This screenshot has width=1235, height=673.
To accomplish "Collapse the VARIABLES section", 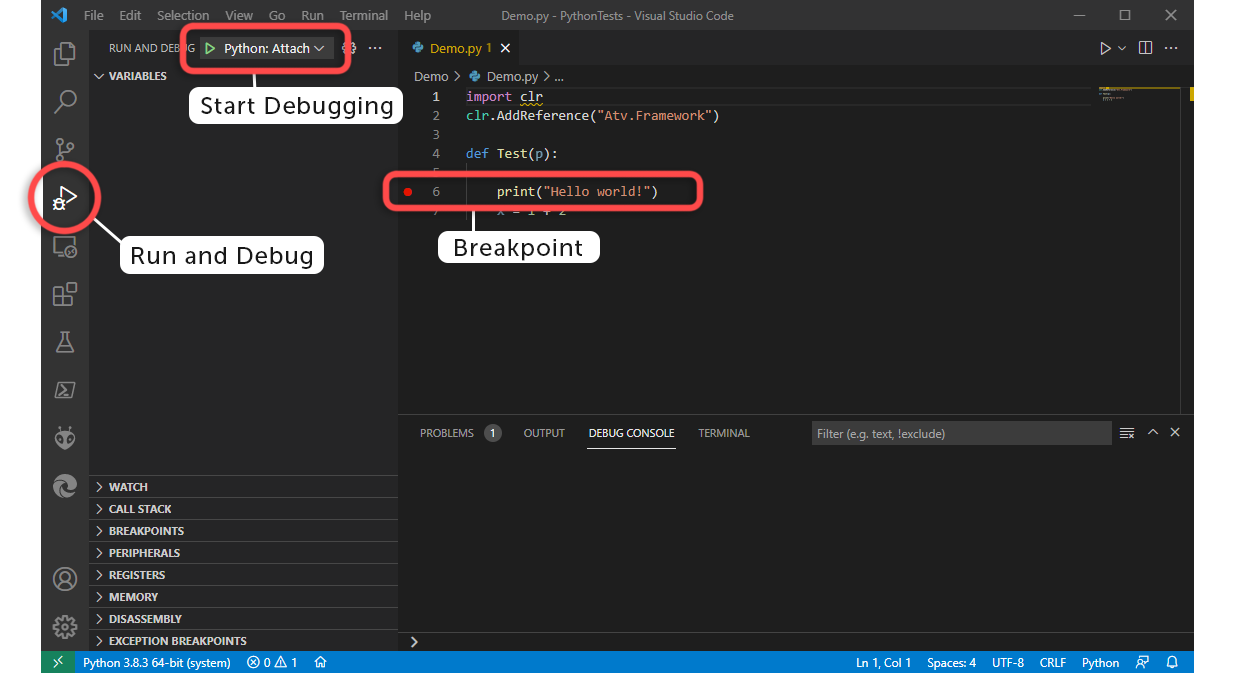I will click(x=243, y=76).
